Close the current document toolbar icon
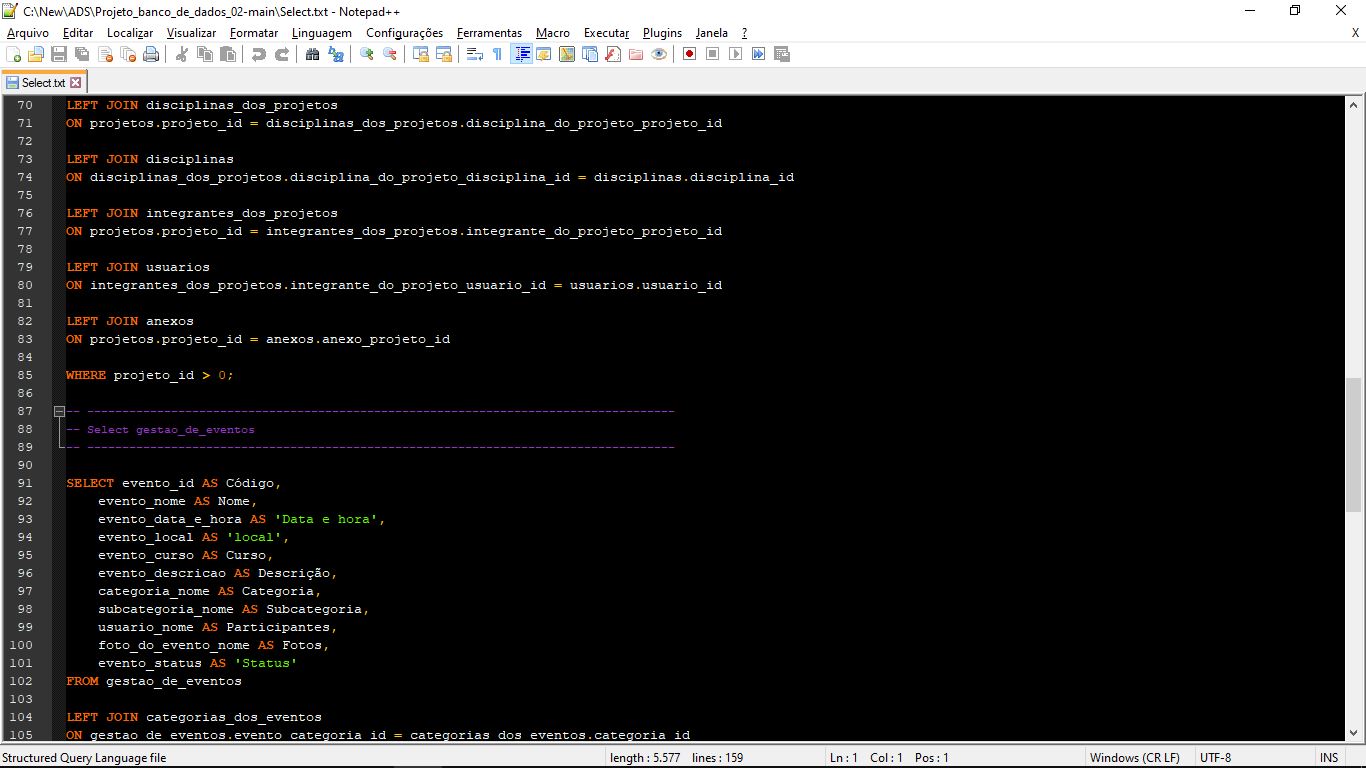 tap(105, 54)
